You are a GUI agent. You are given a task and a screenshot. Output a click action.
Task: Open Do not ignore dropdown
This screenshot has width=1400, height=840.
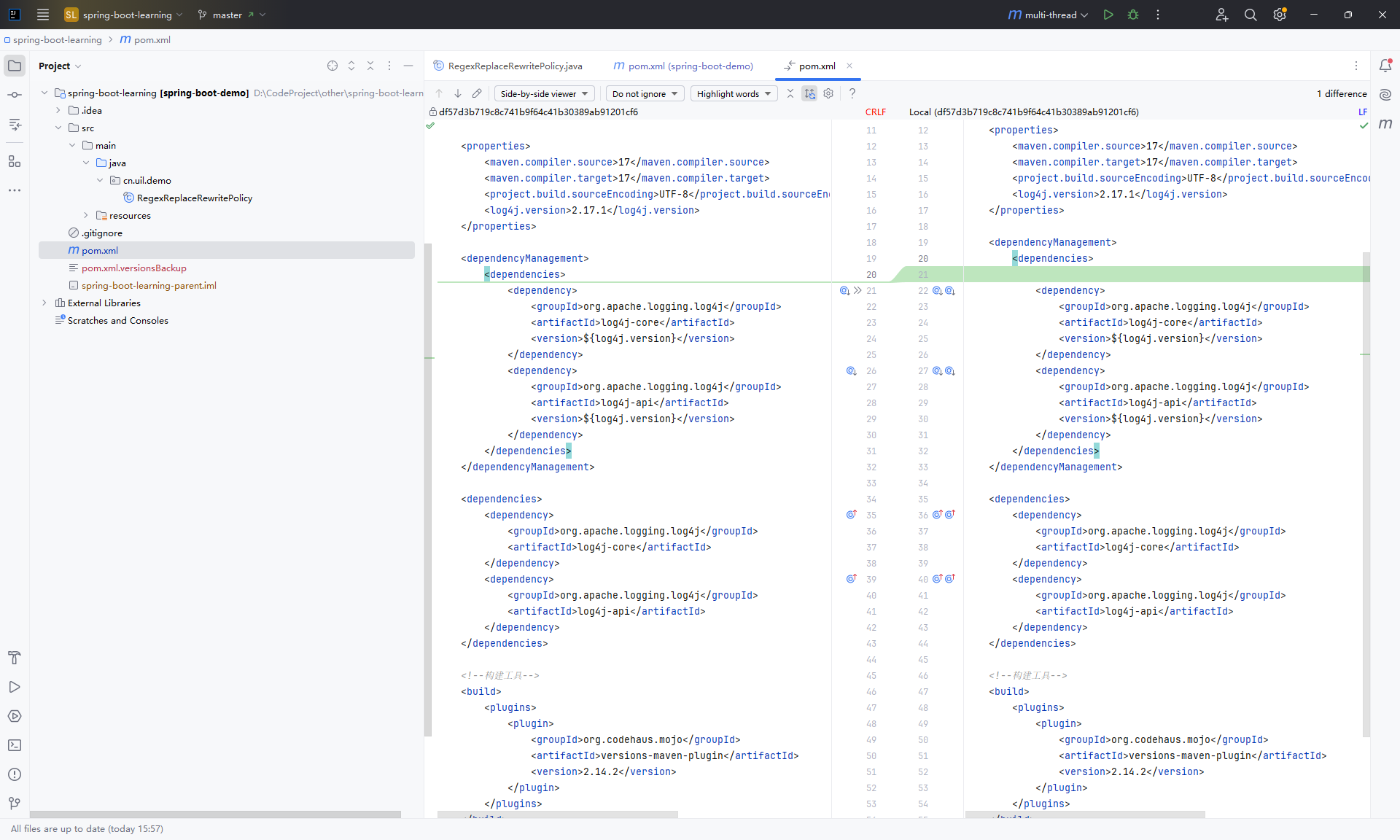coord(645,93)
